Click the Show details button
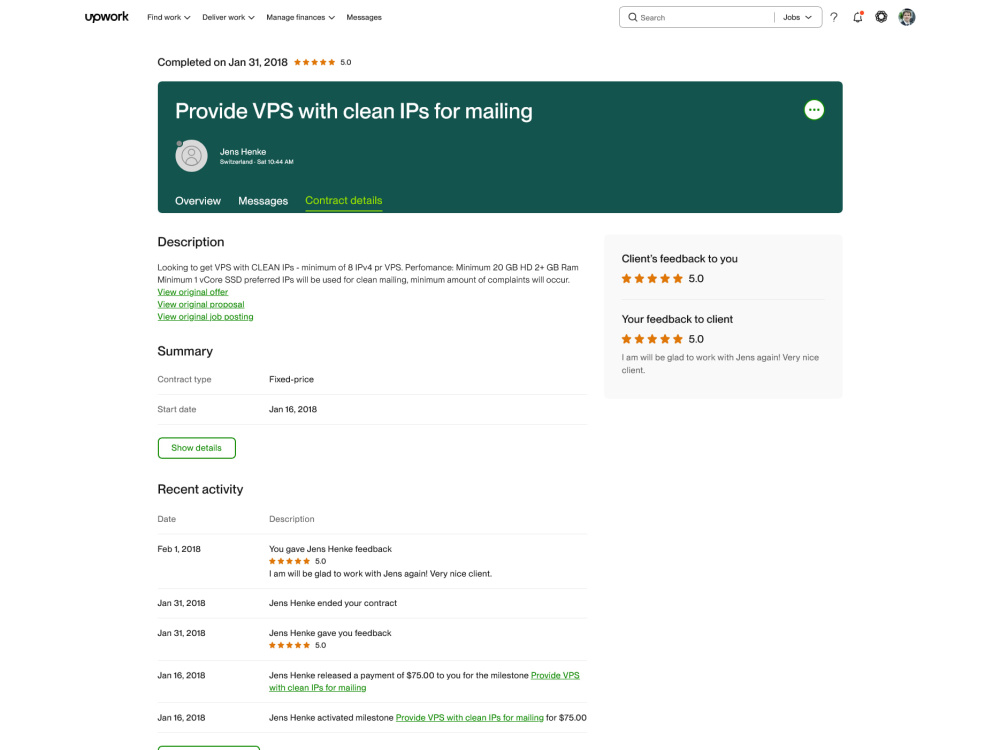Image resolution: width=1000 pixels, height=750 pixels. (x=196, y=448)
